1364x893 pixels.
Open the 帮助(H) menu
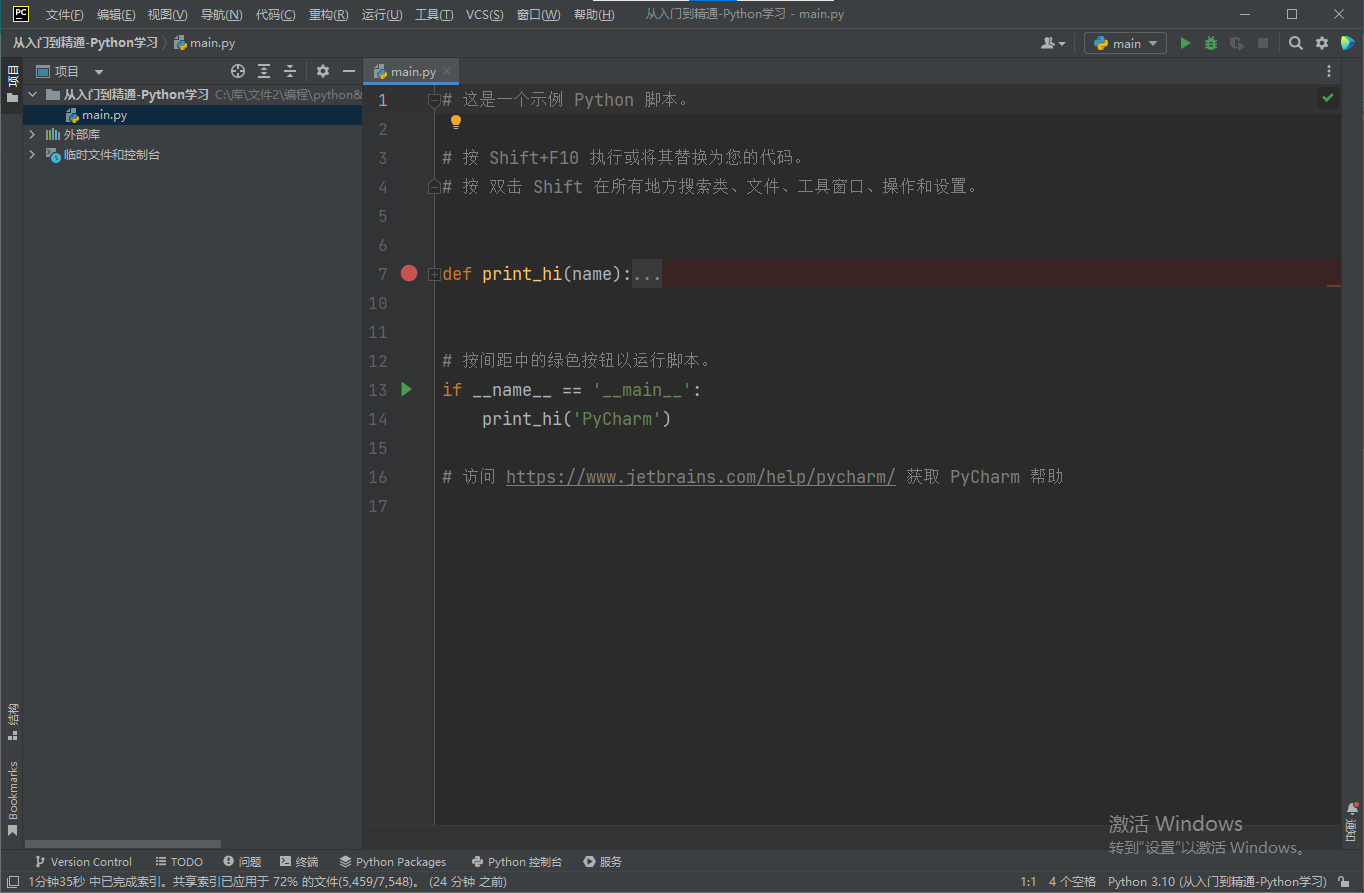point(594,14)
